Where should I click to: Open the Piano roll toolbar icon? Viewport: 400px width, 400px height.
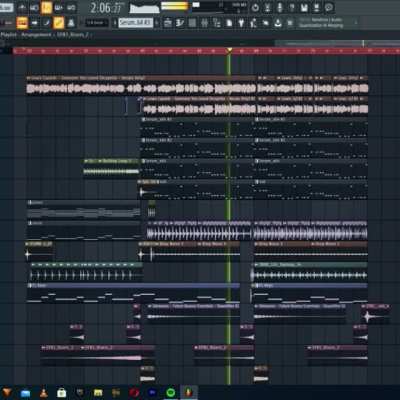tap(180, 23)
